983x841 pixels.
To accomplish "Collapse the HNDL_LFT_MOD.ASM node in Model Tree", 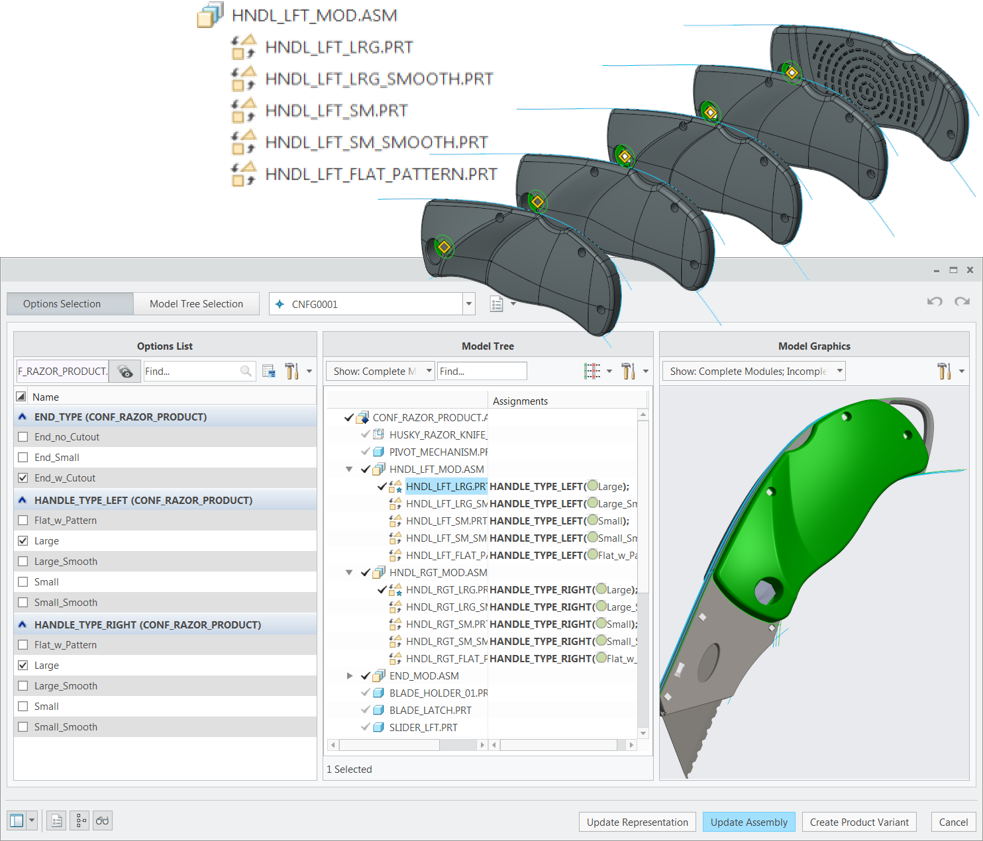I will (349, 468).
